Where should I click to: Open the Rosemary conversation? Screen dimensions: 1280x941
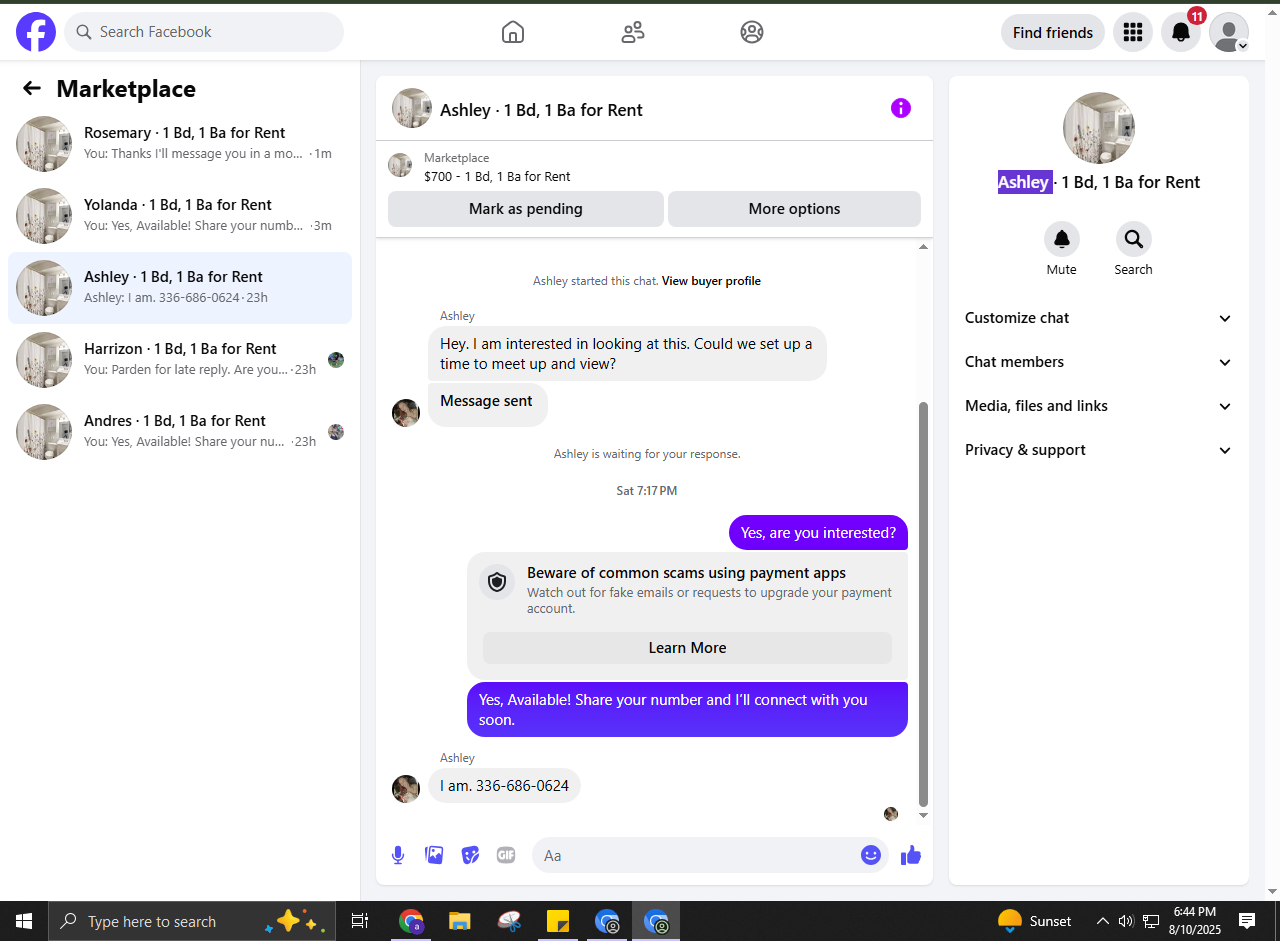click(x=180, y=144)
